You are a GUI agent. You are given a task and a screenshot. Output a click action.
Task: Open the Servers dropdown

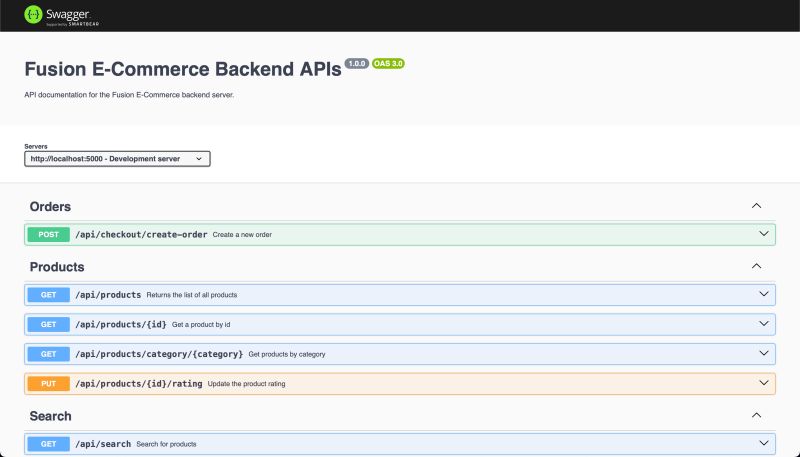click(x=117, y=159)
